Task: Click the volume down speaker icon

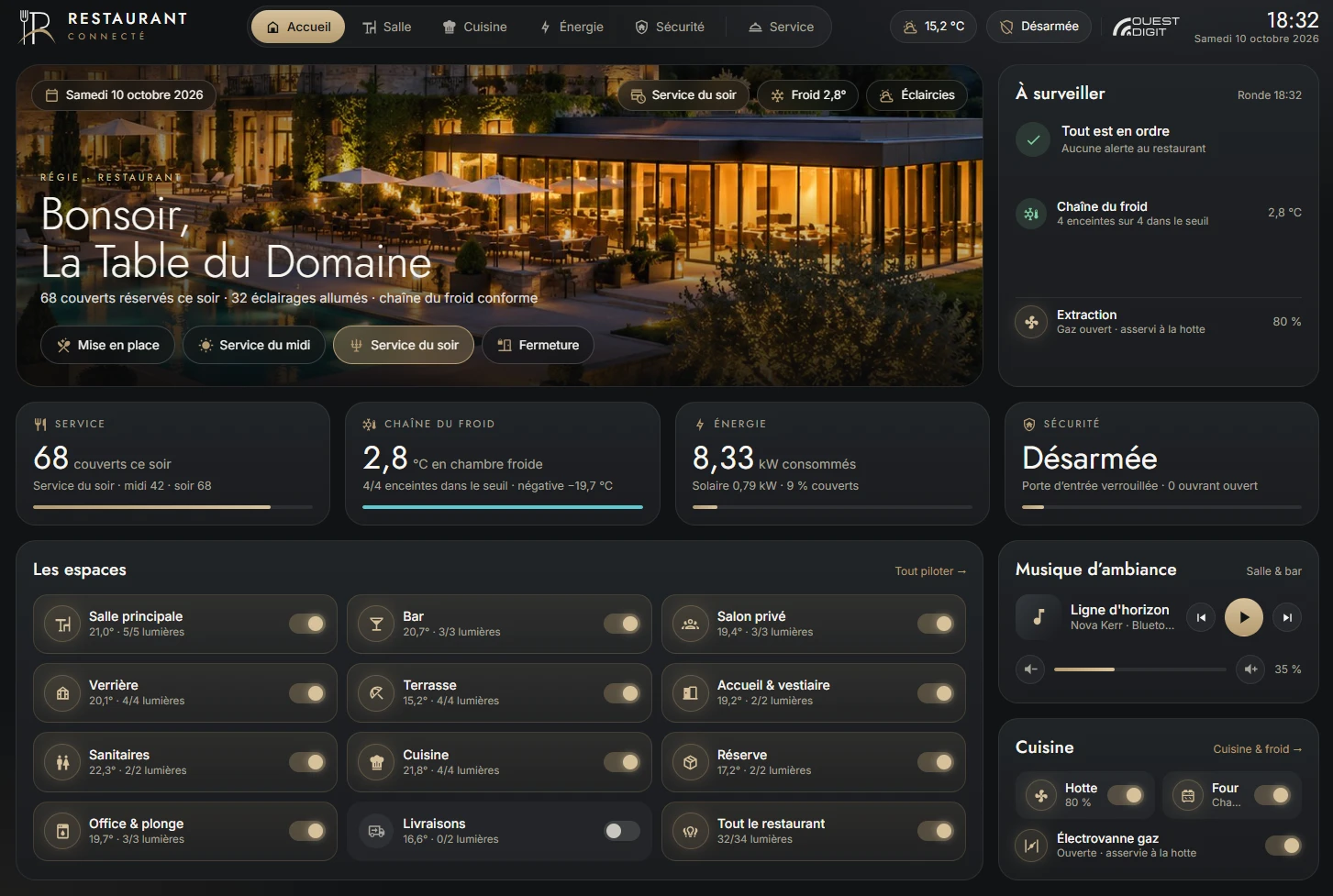Action: pyautogui.click(x=1030, y=669)
